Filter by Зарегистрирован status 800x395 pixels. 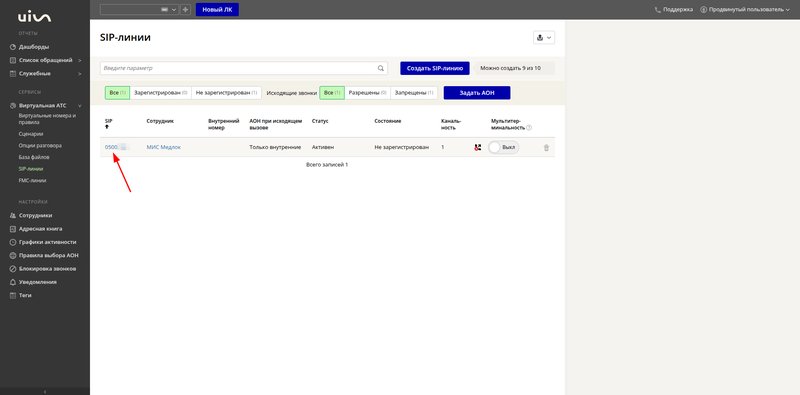point(161,93)
